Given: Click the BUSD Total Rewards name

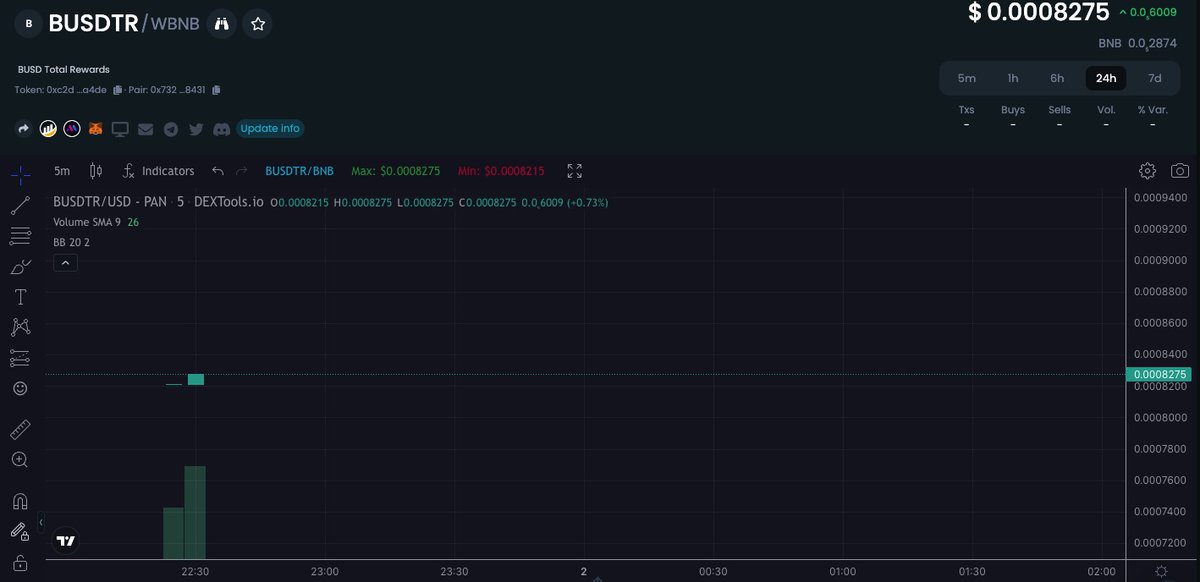Looking at the screenshot, I should pos(64,69).
